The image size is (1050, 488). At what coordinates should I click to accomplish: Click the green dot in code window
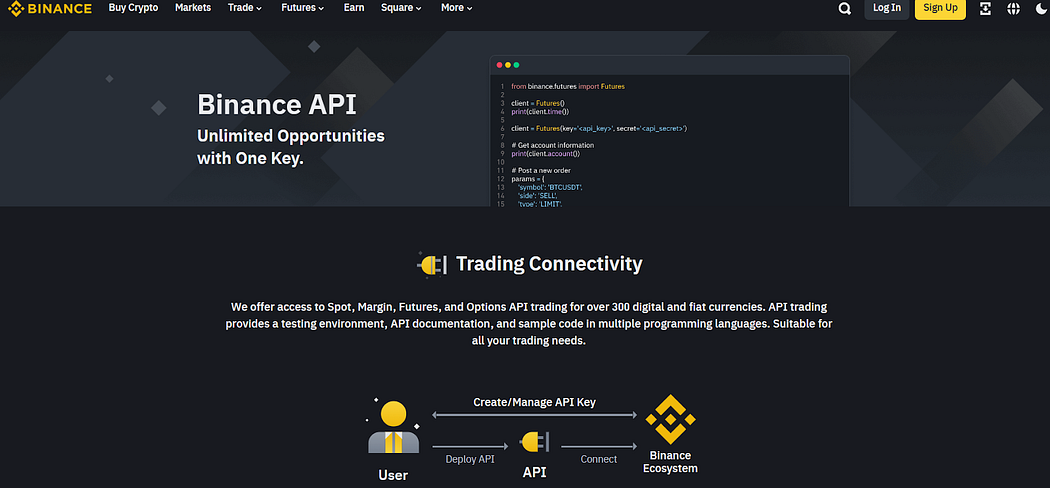click(x=516, y=65)
